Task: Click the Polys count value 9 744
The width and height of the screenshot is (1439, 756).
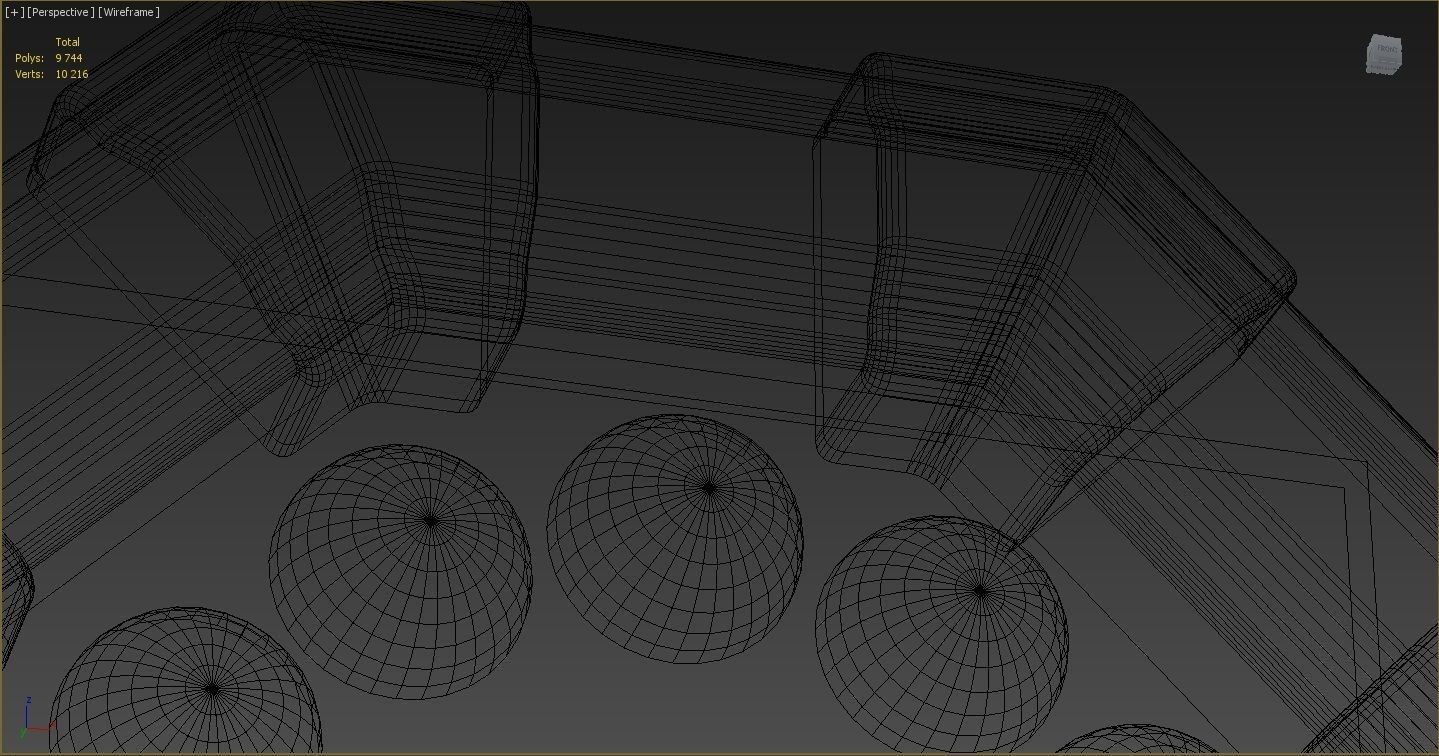Action: point(69,58)
